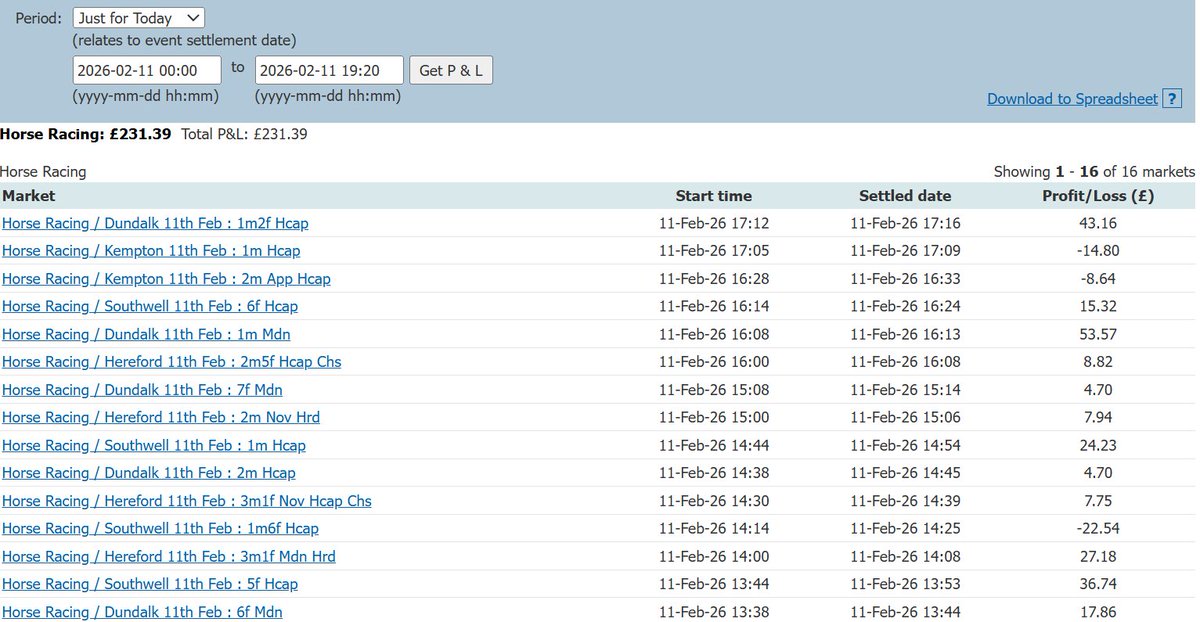Open the Dundalk 1m Mdn market
Screen dimensions: 1200x622
[146, 334]
